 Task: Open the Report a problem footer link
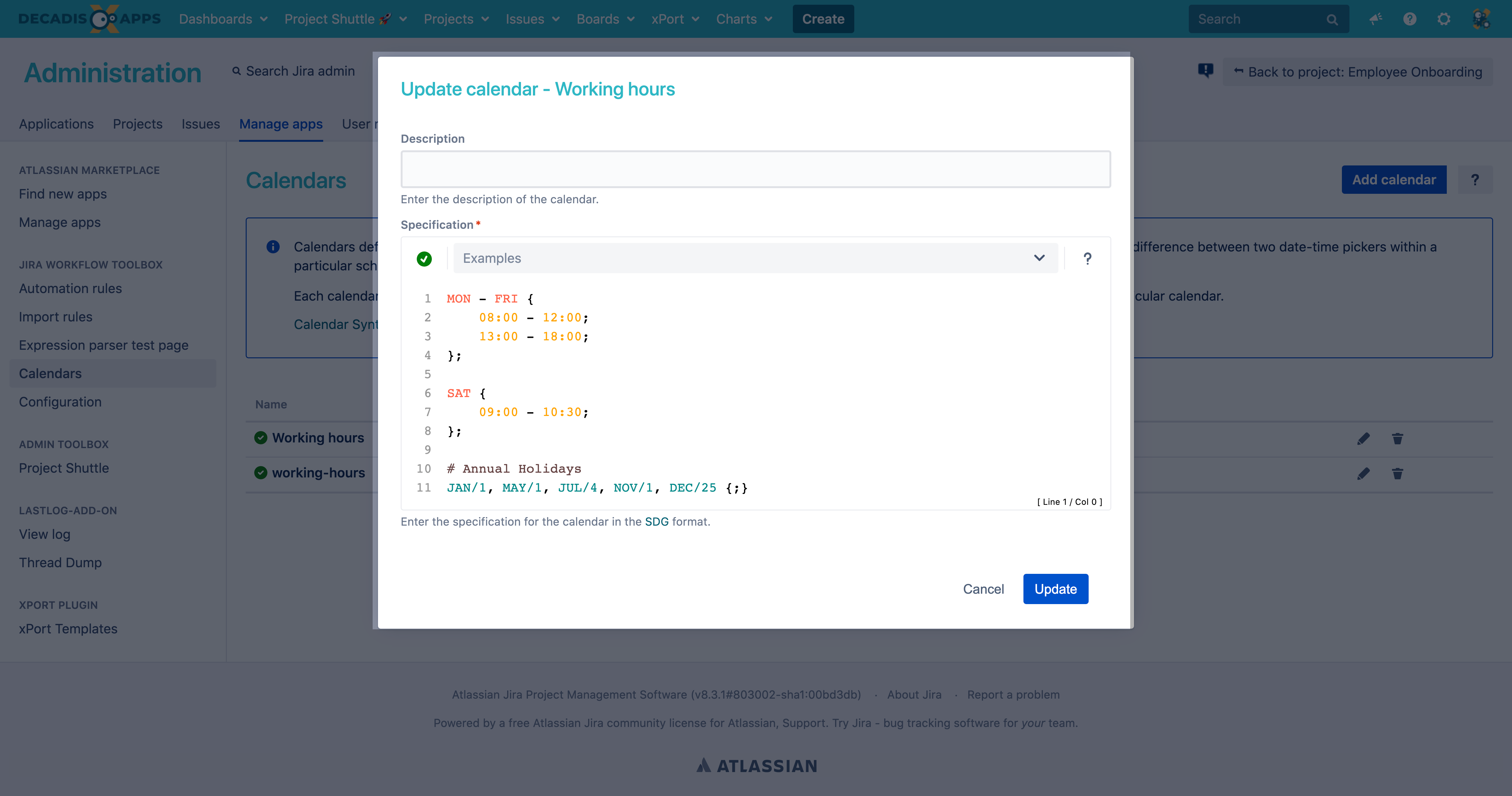click(x=1013, y=695)
